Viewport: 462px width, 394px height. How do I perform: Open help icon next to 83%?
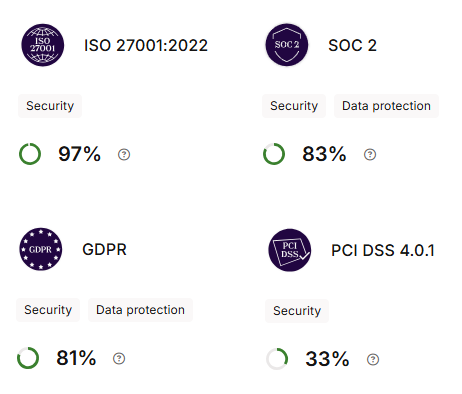point(370,154)
